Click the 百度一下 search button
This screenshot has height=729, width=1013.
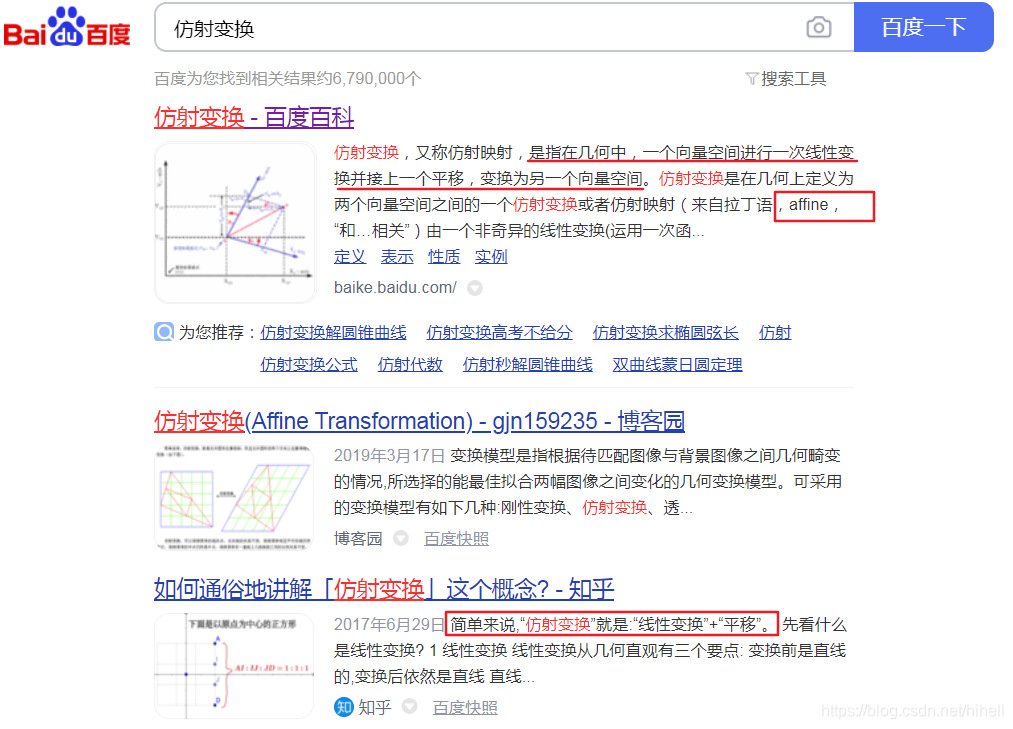922,27
